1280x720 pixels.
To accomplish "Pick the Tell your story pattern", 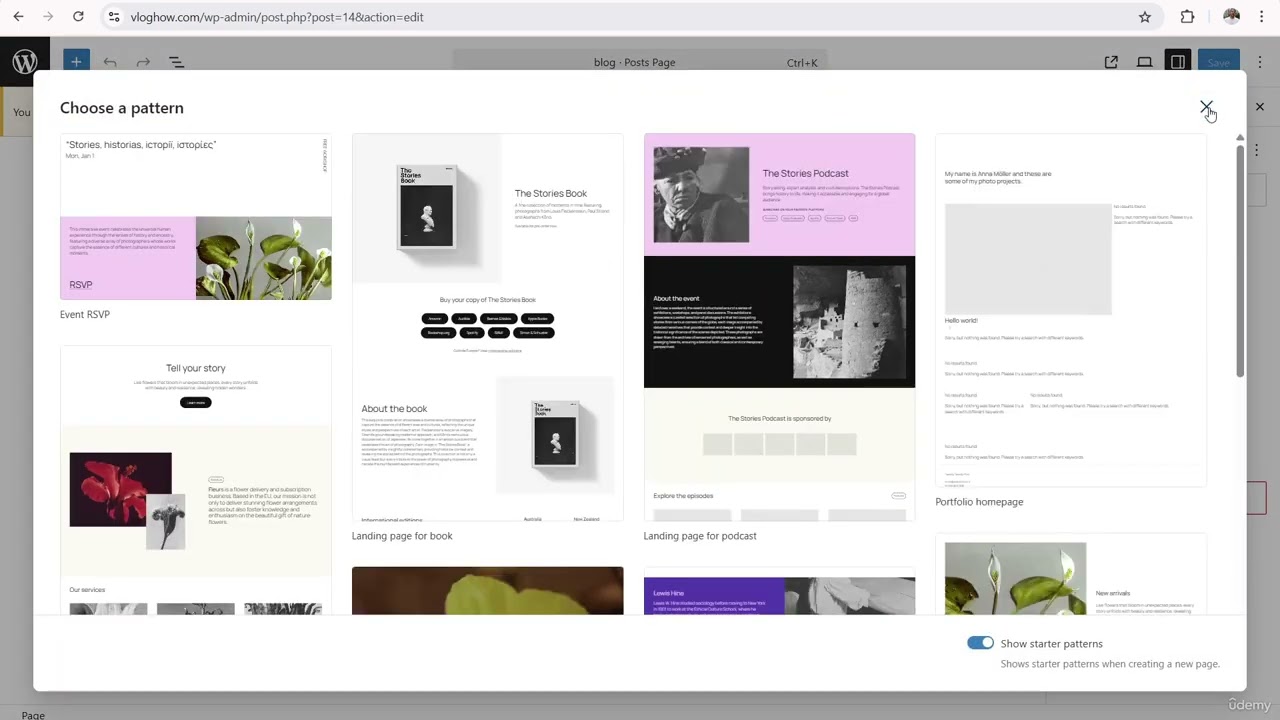I will 196,480.
